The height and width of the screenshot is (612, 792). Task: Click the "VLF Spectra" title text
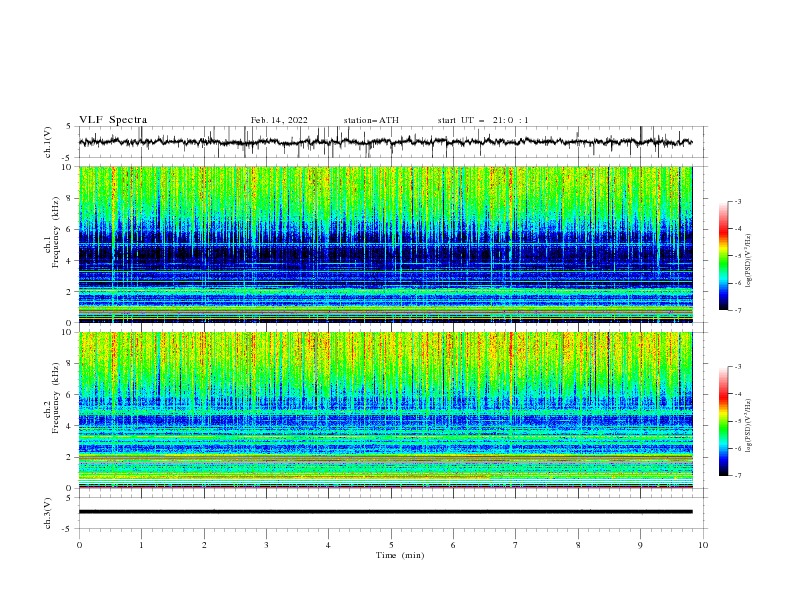click(113, 120)
